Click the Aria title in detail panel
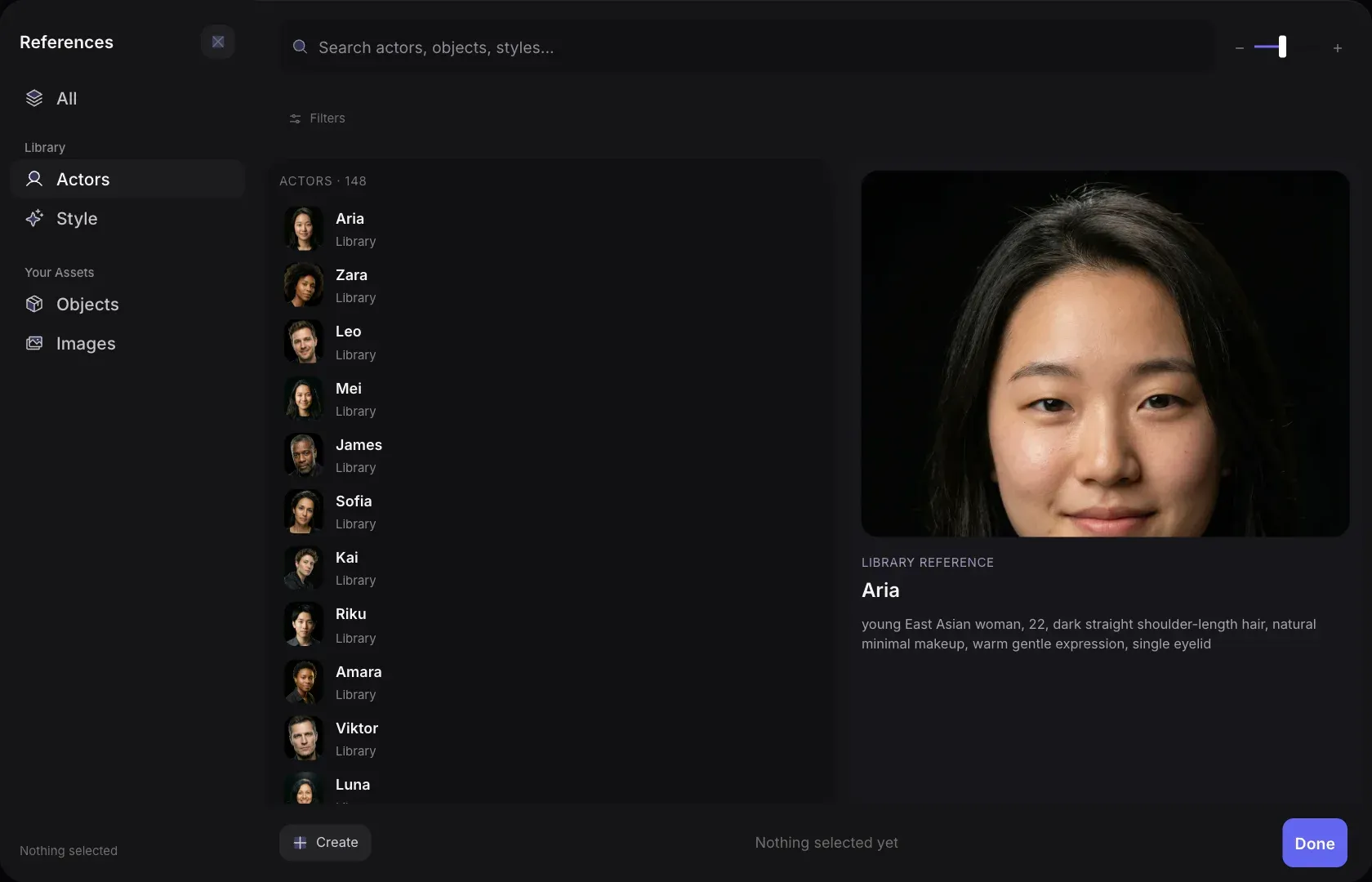 [x=880, y=590]
